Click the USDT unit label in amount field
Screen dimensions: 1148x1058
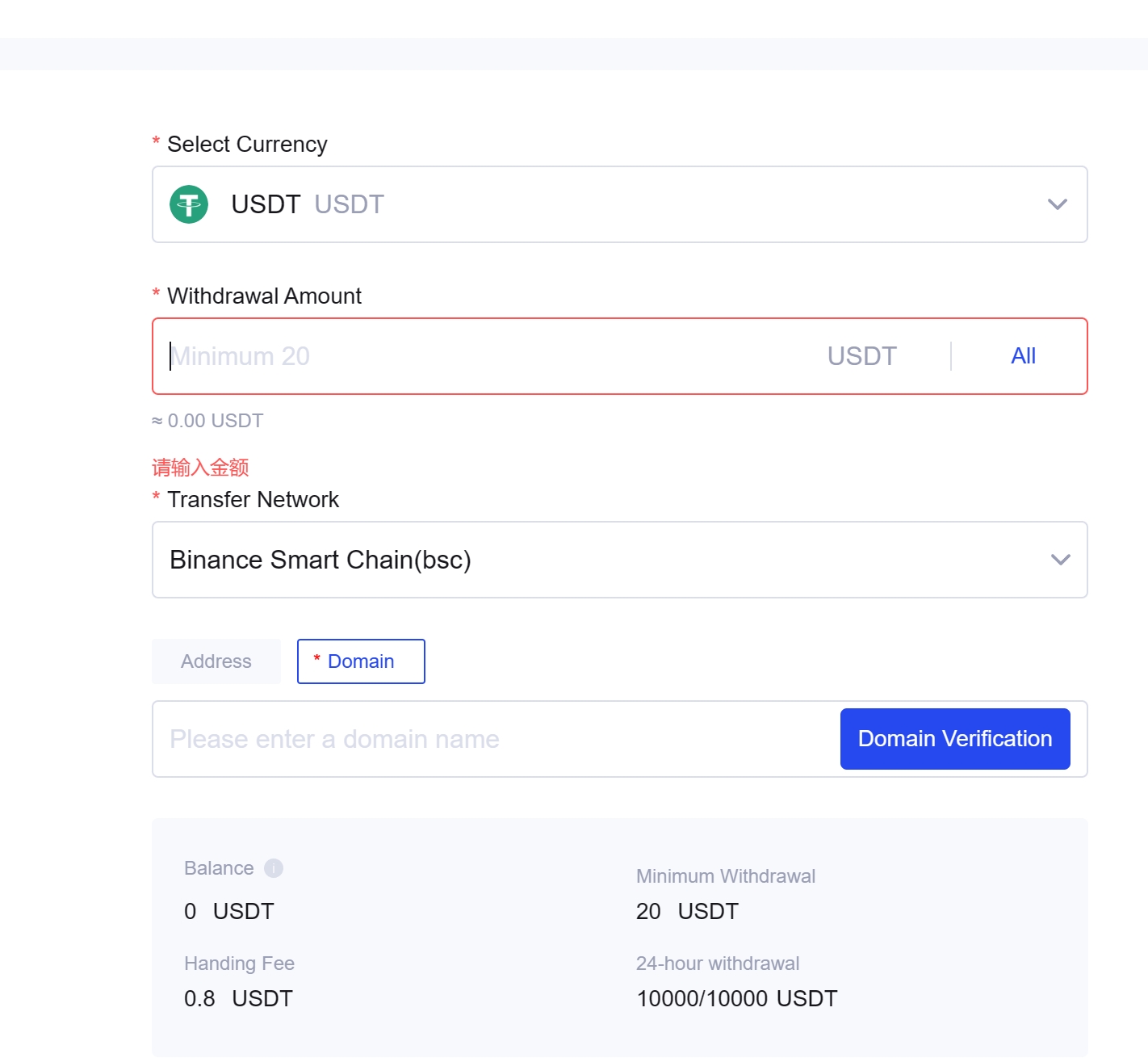[x=861, y=356]
